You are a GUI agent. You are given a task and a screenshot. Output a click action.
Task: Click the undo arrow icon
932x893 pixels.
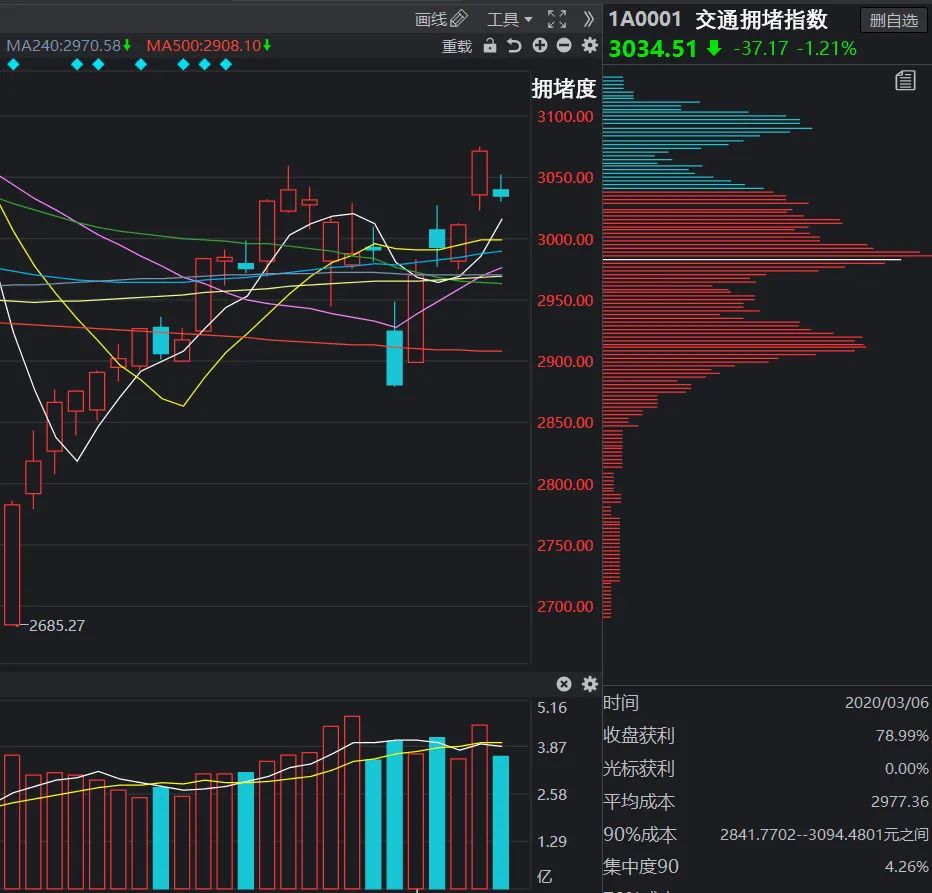pyautogui.click(x=514, y=46)
